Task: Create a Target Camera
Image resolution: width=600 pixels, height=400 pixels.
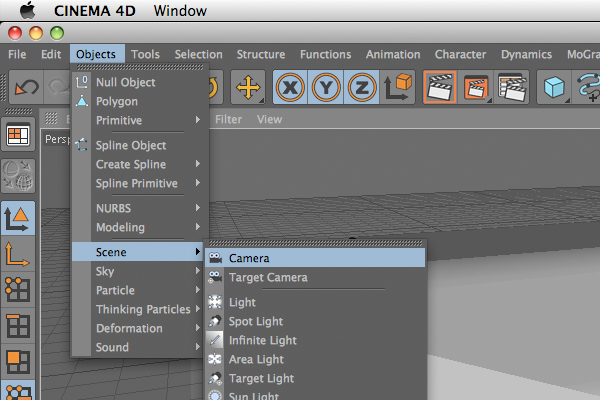Action: tap(315, 277)
